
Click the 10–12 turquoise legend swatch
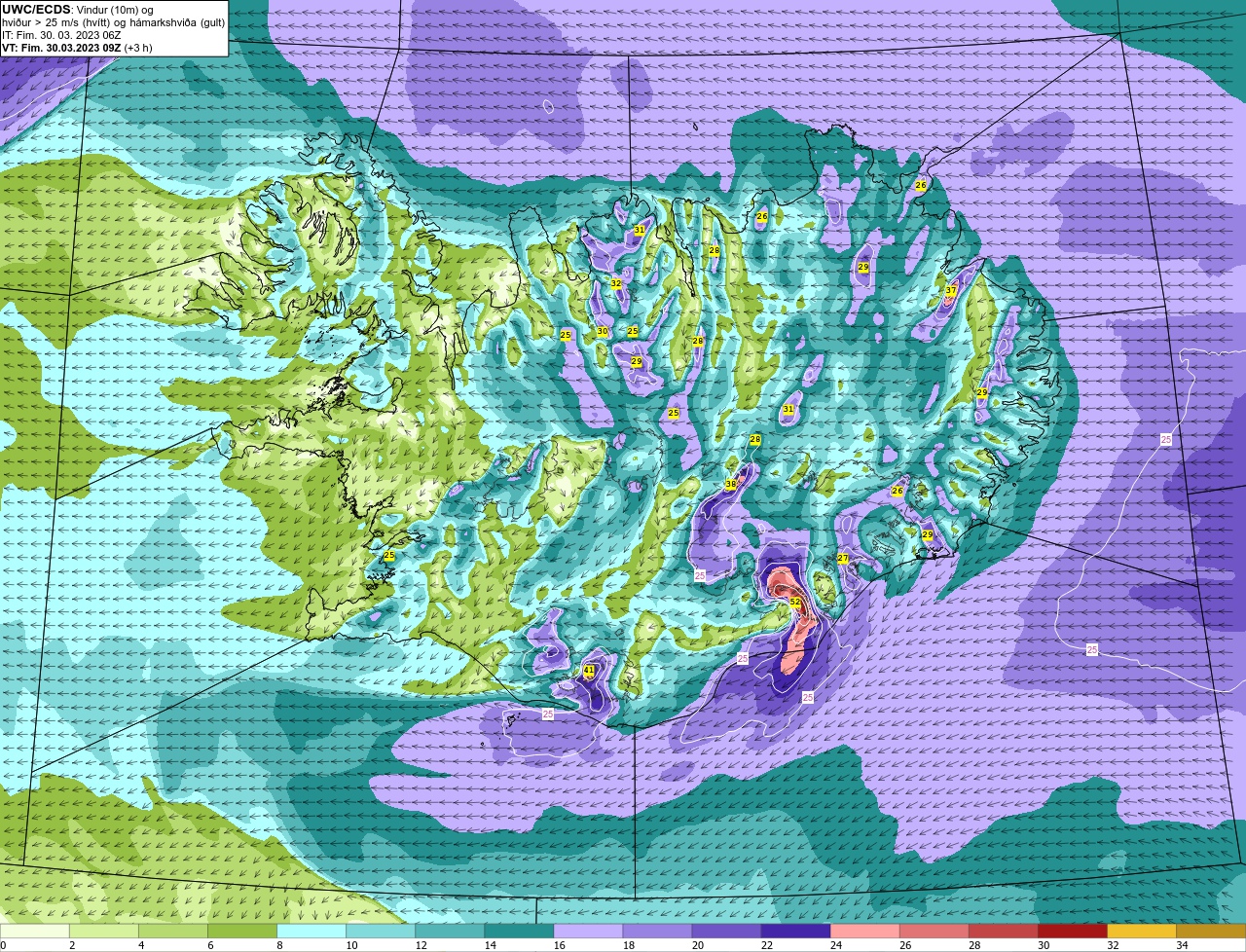coord(381,932)
